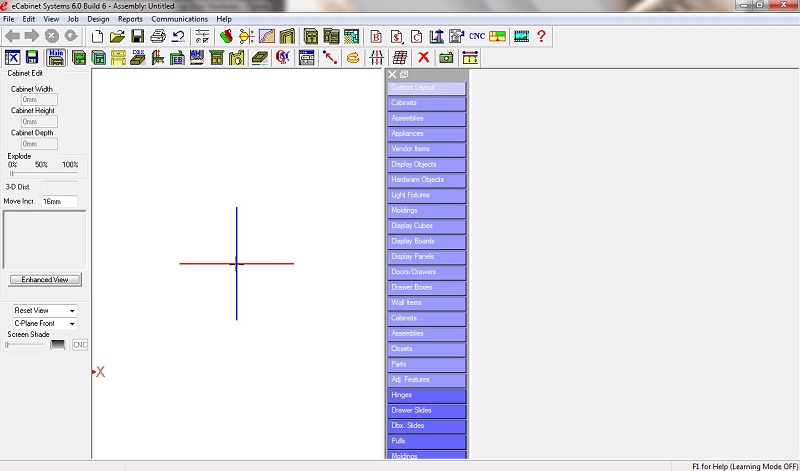Click the Enhanced View button

tap(45, 280)
